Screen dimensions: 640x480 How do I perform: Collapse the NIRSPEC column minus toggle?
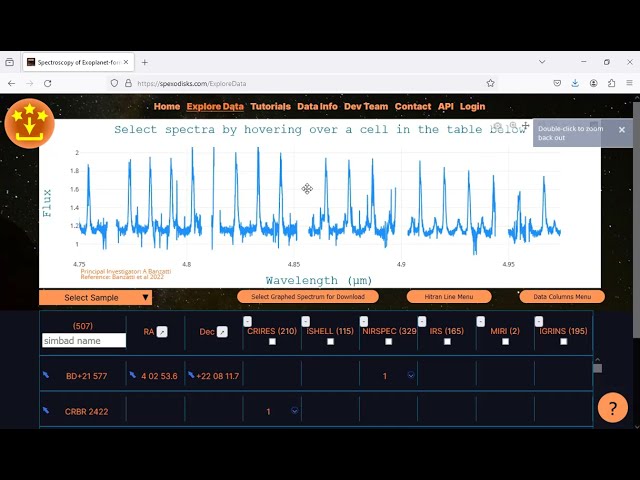[x=364, y=321]
